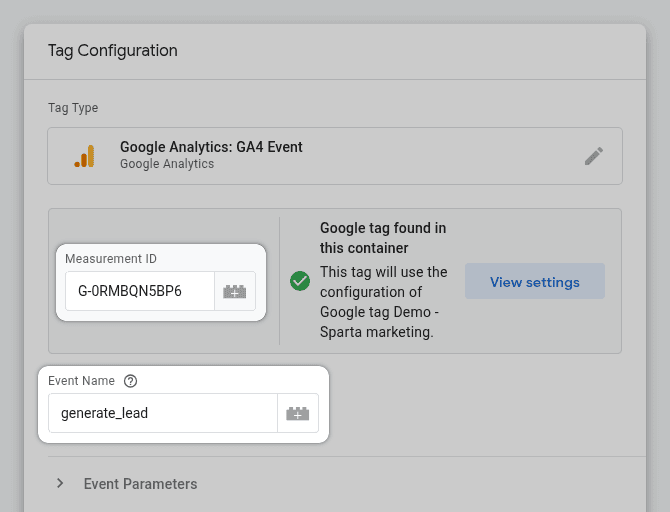The image size is (670, 512).
Task: Expand the Event Parameters section
Action: [x=60, y=483]
